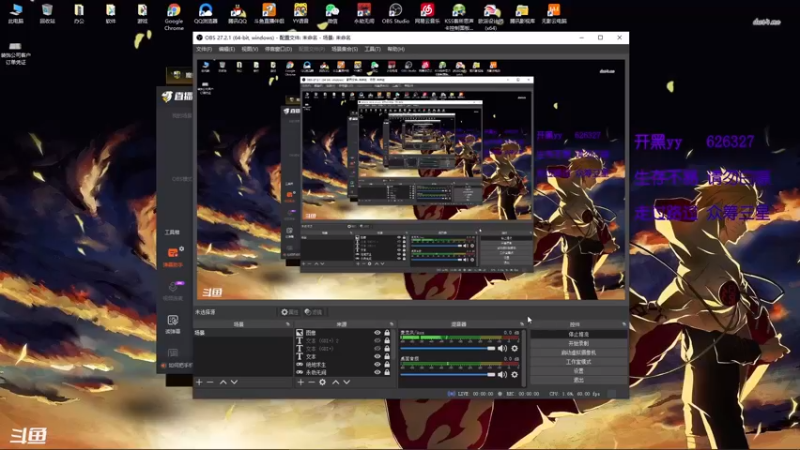Viewport: 800px width, 450px height.
Task: Open the 读弹幕 tool in Douyu sidebar
Action: pyautogui.click(x=173, y=324)
